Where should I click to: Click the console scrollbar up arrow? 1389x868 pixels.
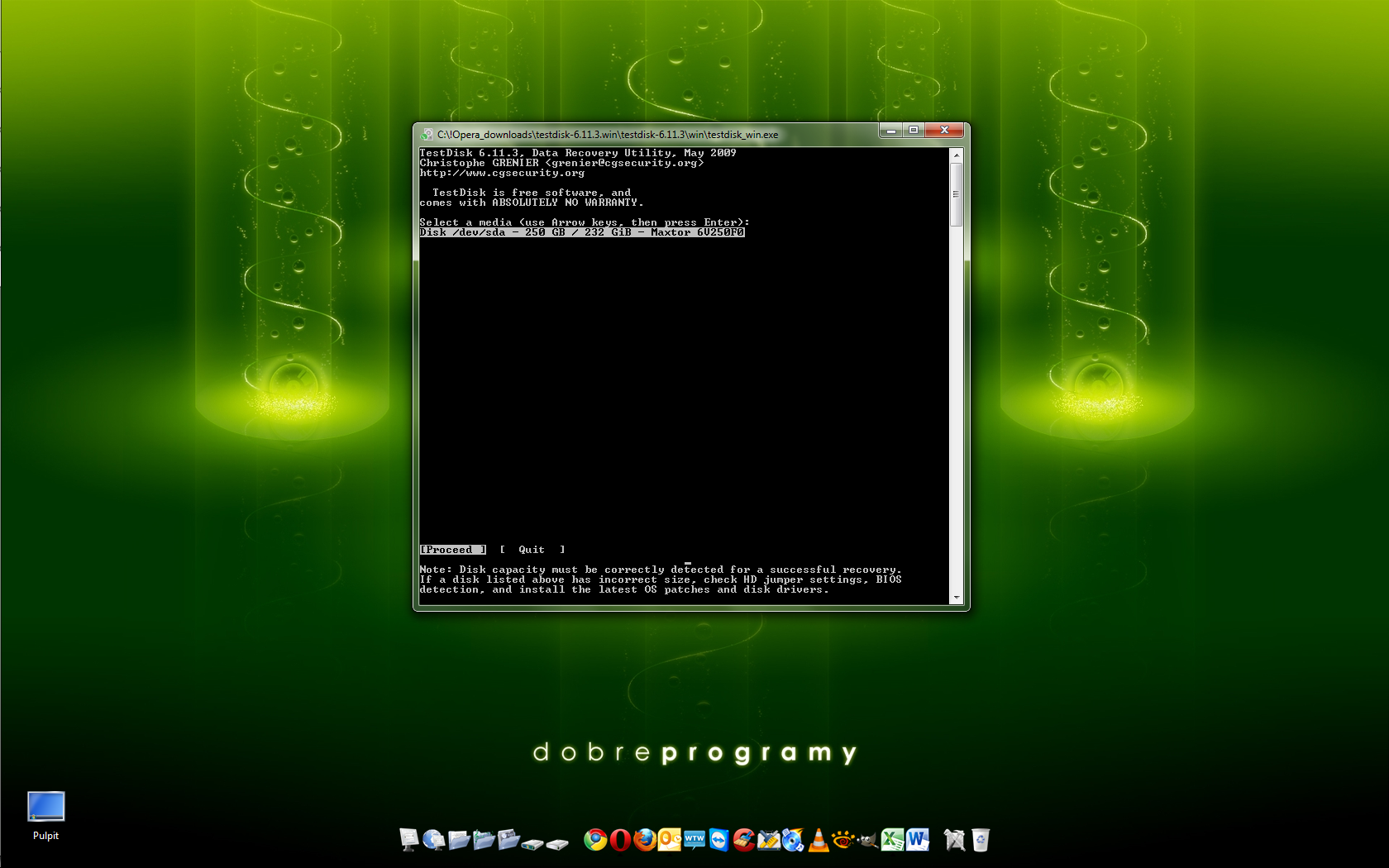(957, 155)
